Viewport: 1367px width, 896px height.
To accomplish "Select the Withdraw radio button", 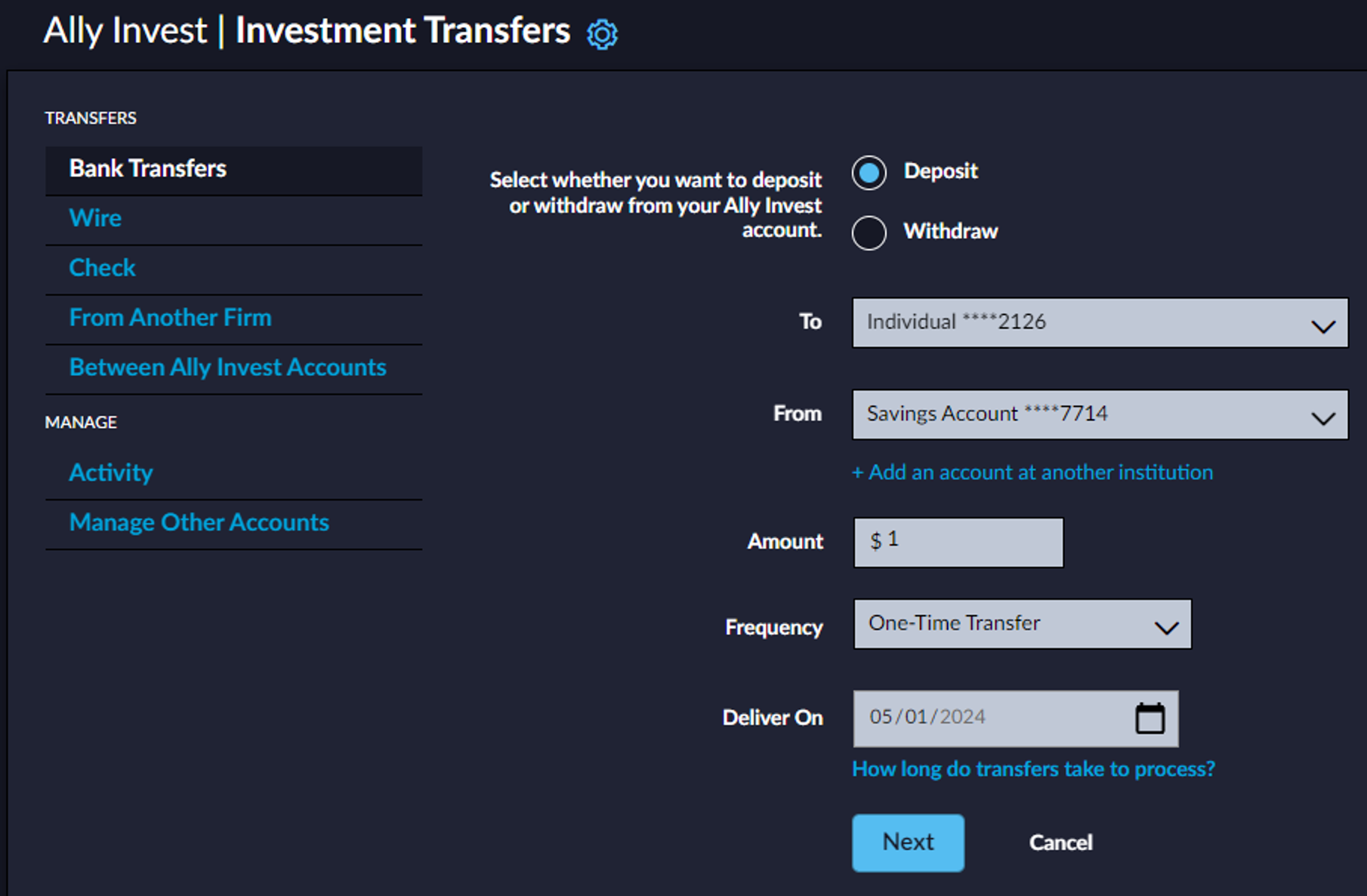I will [869, 232].
